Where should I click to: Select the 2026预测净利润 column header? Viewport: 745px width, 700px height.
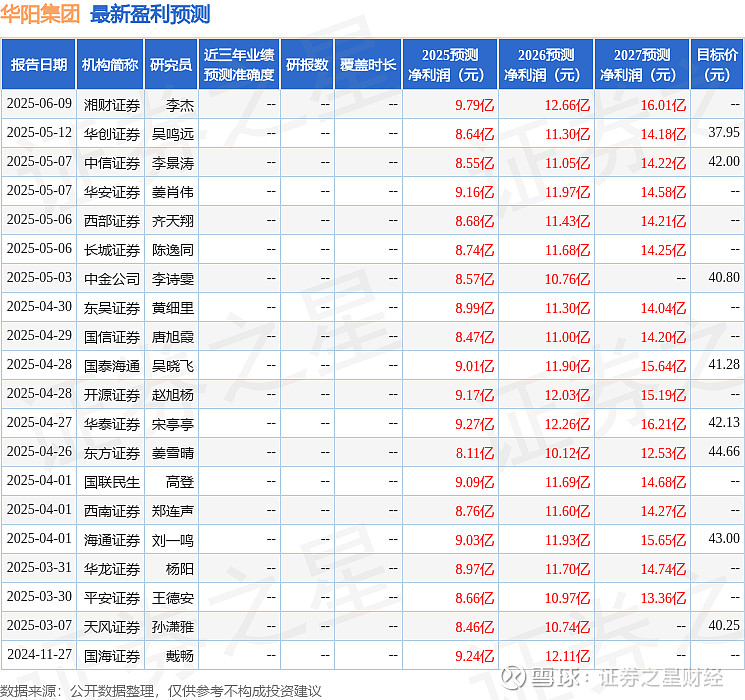(x=546, y=64)
